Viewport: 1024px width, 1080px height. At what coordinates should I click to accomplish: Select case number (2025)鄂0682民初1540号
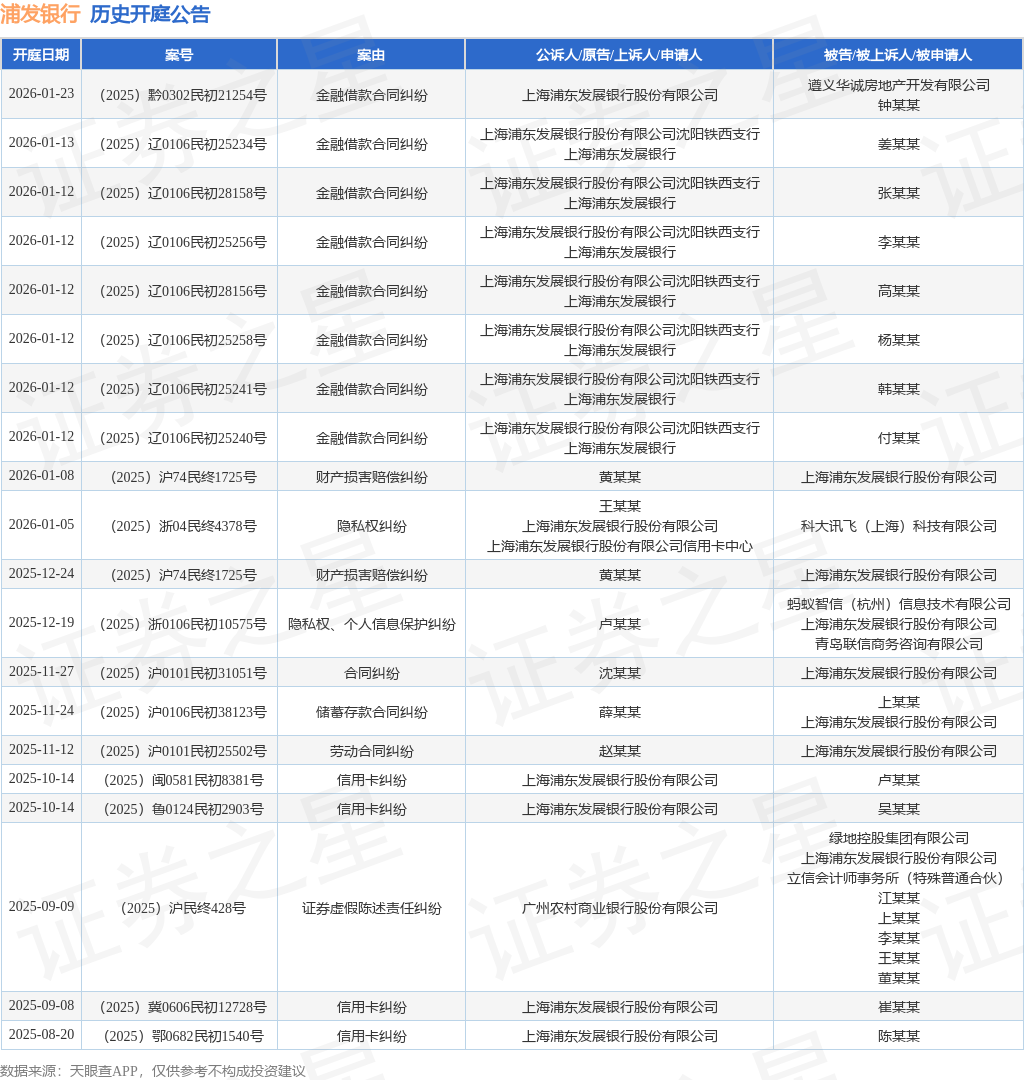(x=183, y=1035)
